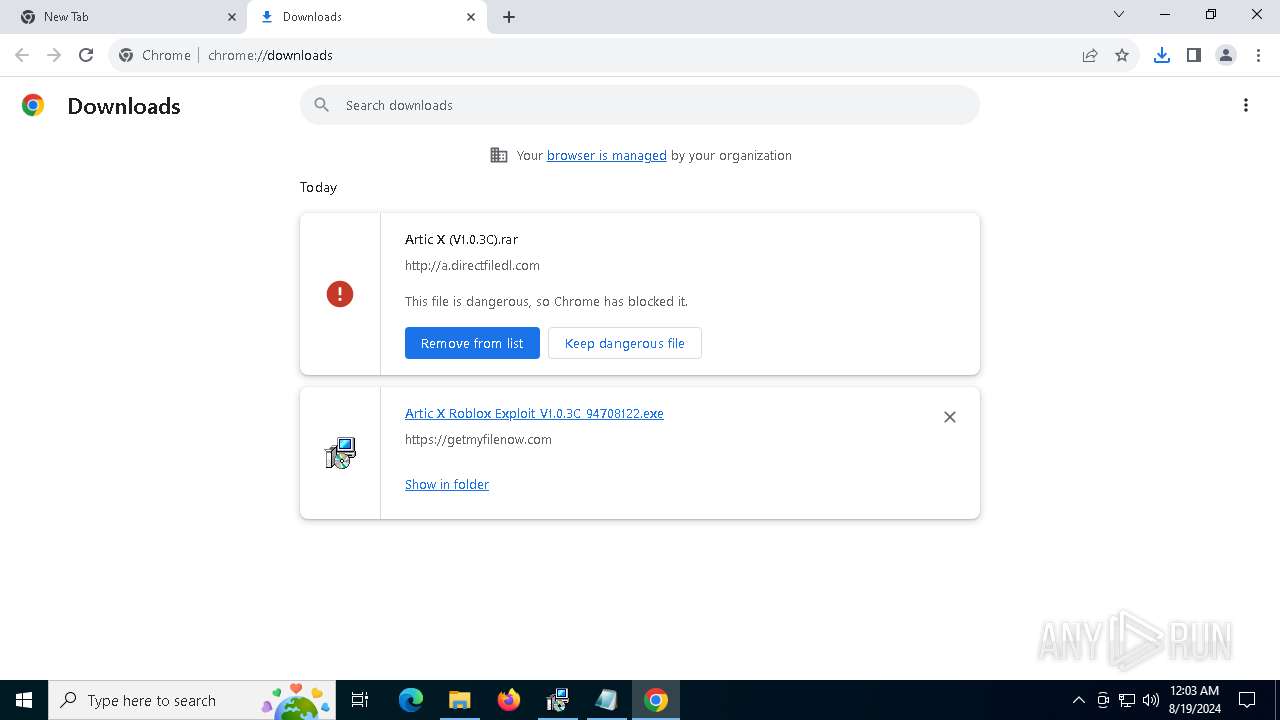
Task: Click the https://getmyfilenow.com source text
Action: click(x=478, y=439)
